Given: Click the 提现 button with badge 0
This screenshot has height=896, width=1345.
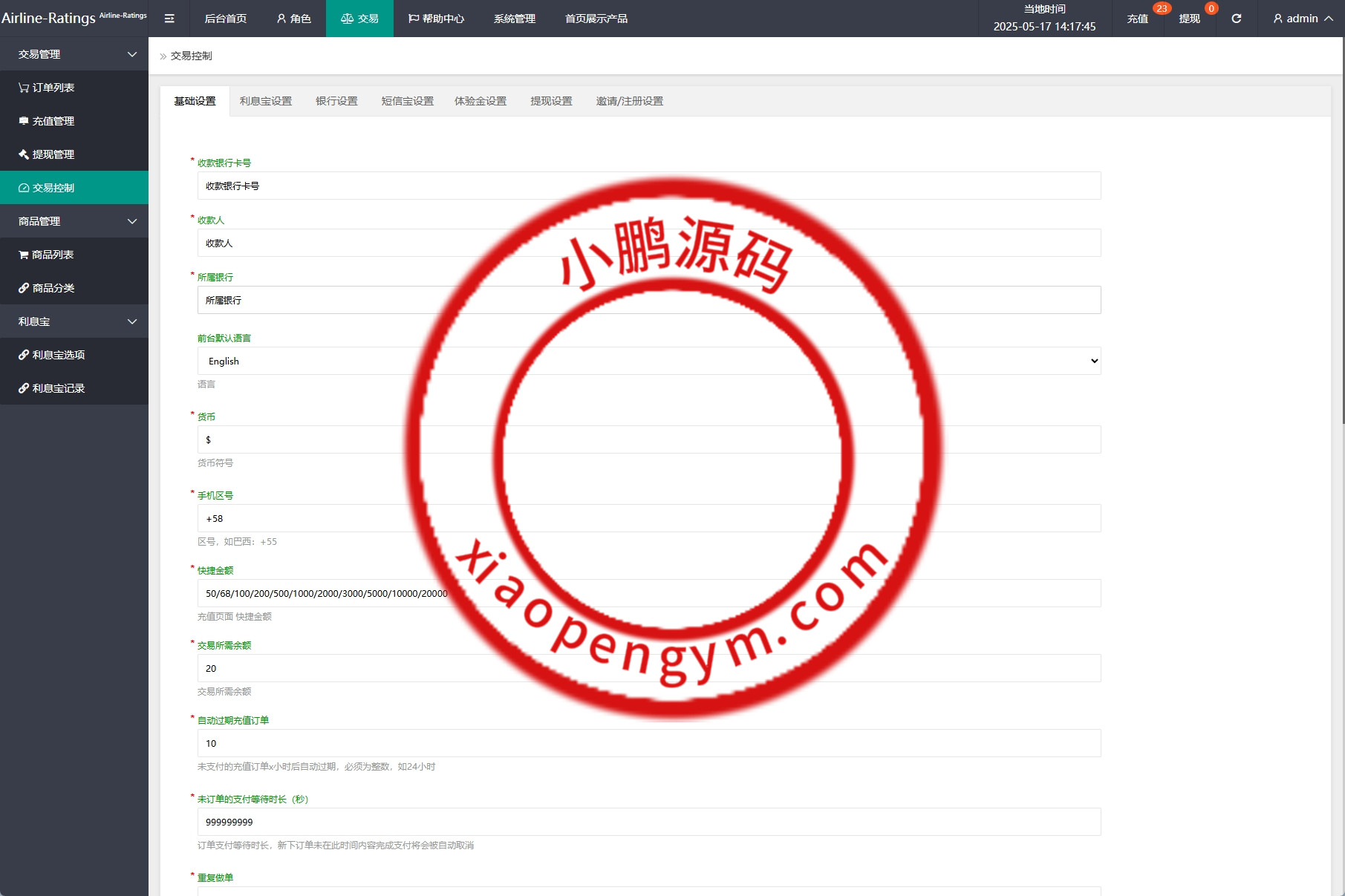Looking at the screenshot, I should click(1189, 19).
